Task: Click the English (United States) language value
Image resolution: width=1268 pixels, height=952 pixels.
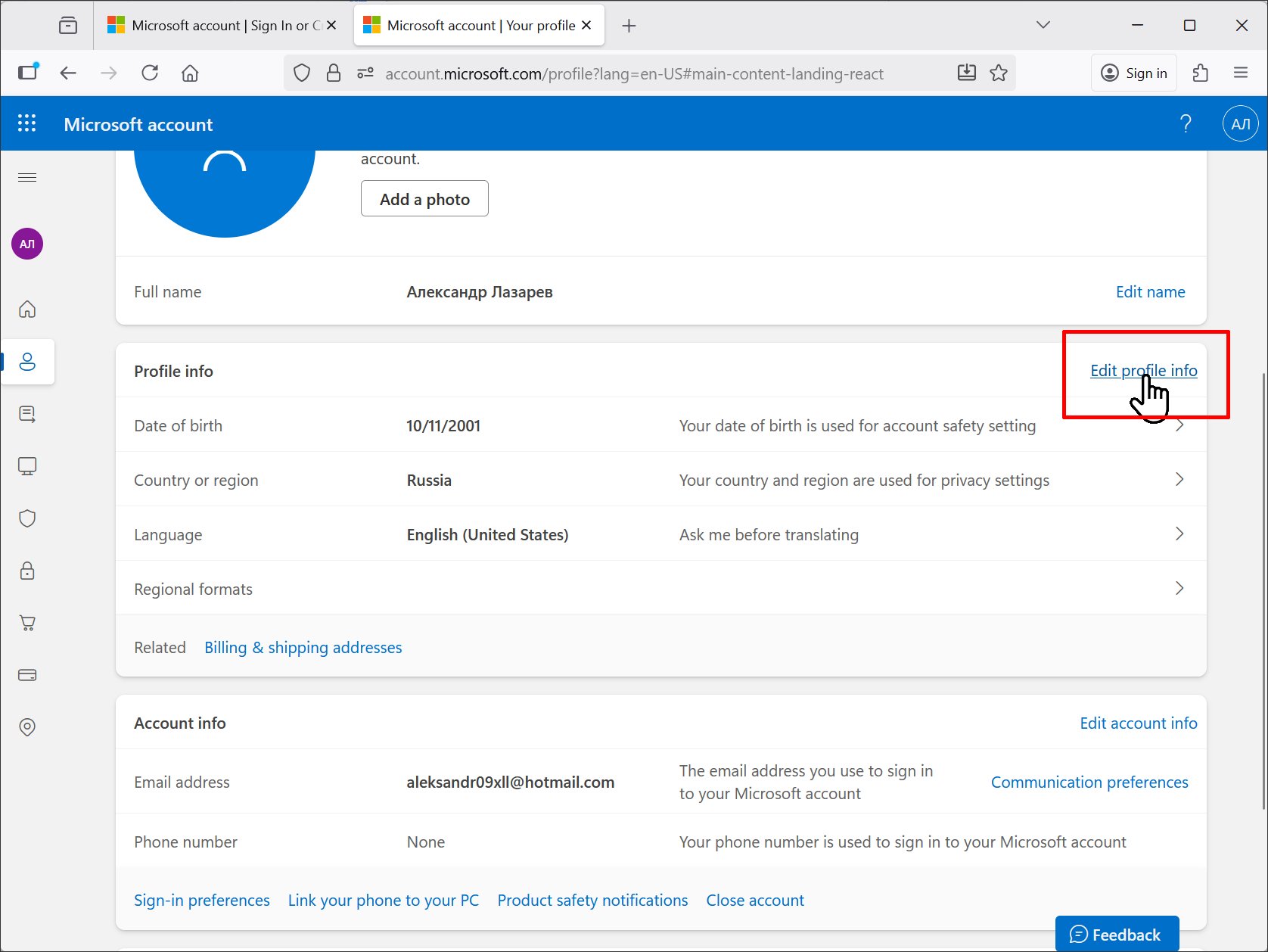Action: [487, 535]
